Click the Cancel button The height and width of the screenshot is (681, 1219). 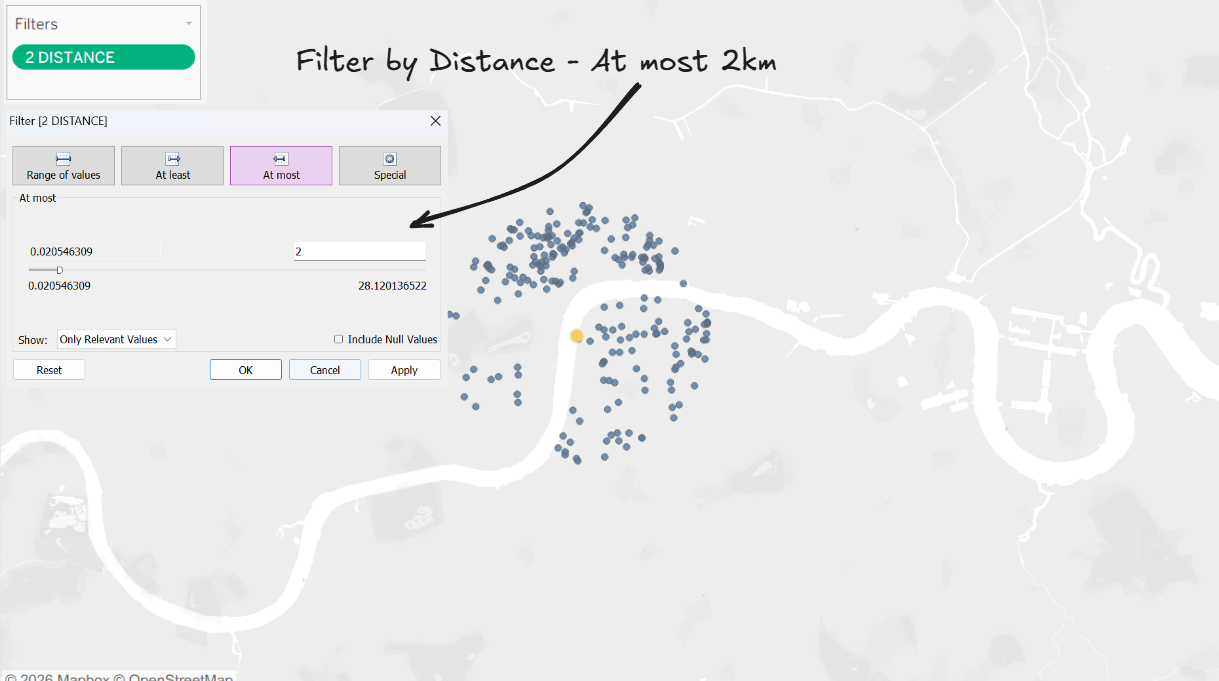[325, 370]
